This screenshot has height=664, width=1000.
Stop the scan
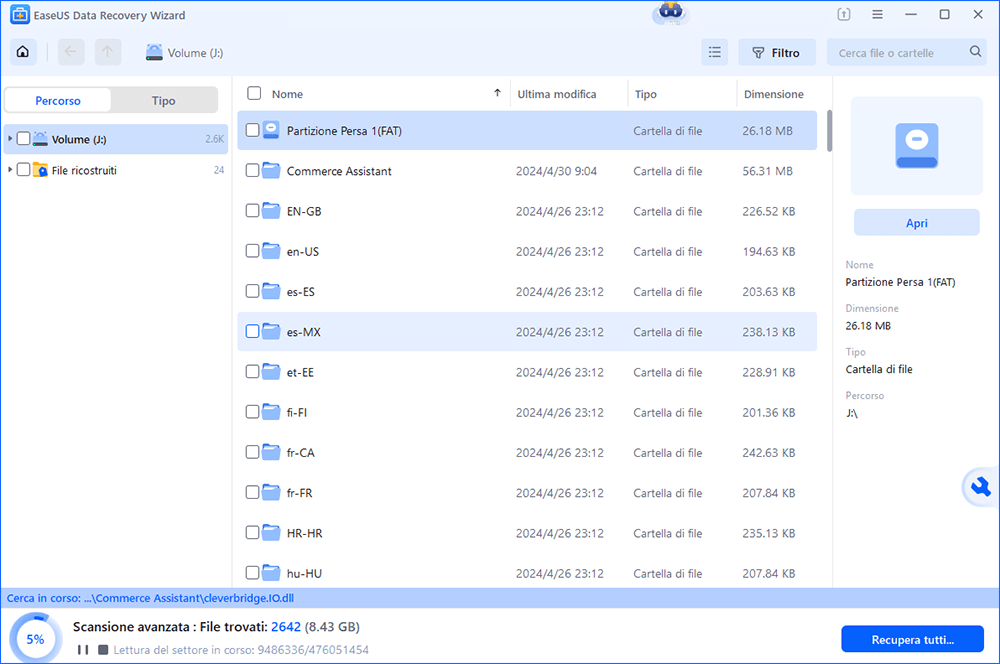tap(103, 649)
